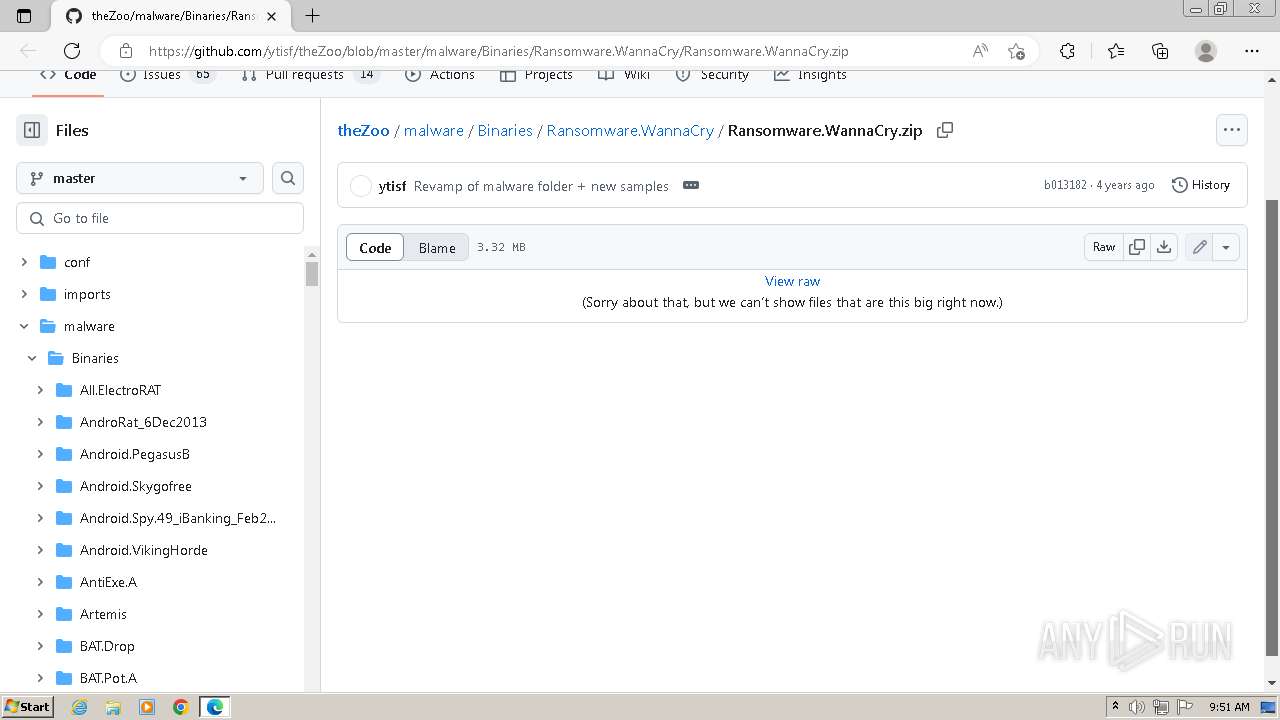
Task: Go to theZoo repository root link
Action: click(x=364, y=130)
